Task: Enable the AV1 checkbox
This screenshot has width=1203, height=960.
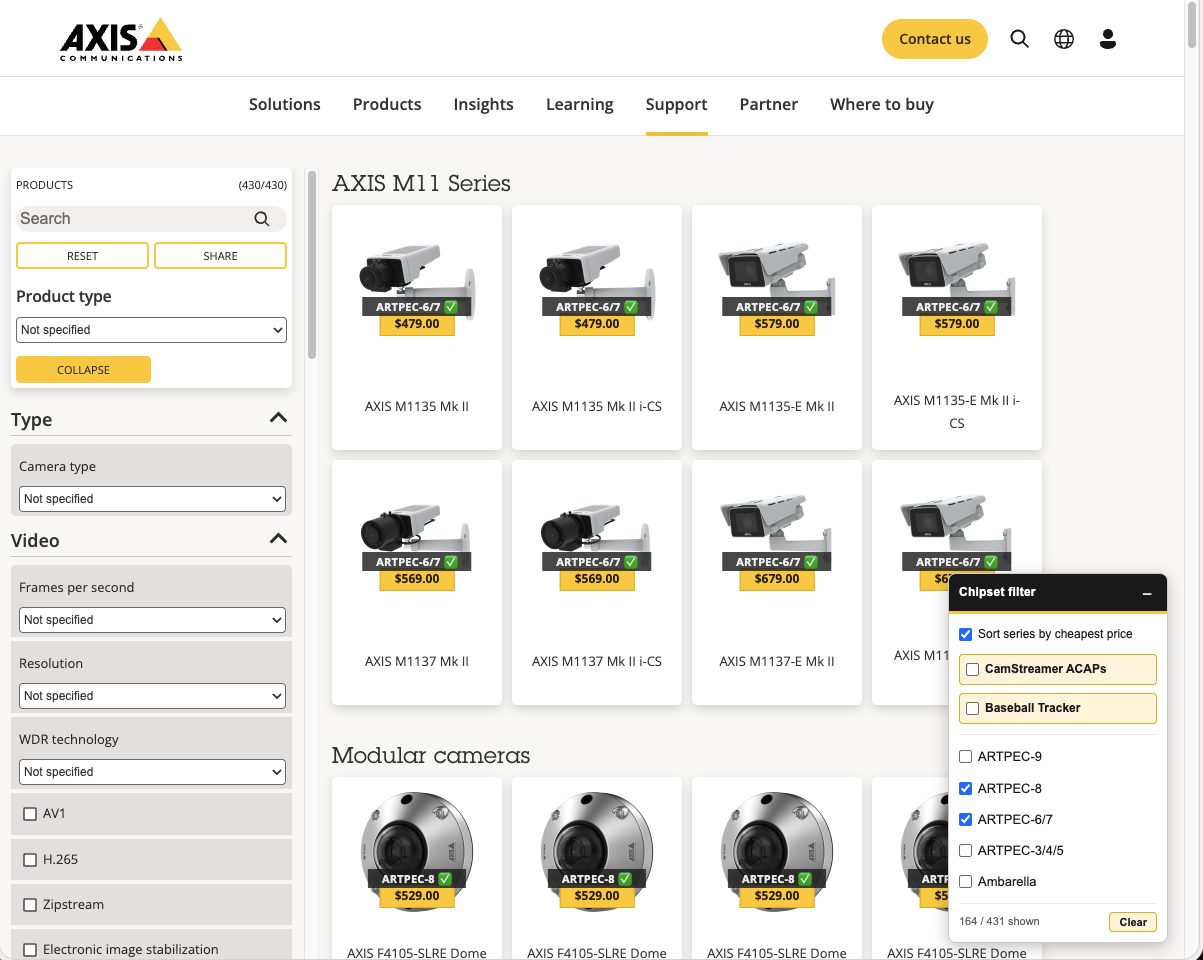Action: click(x=30, y=814)
